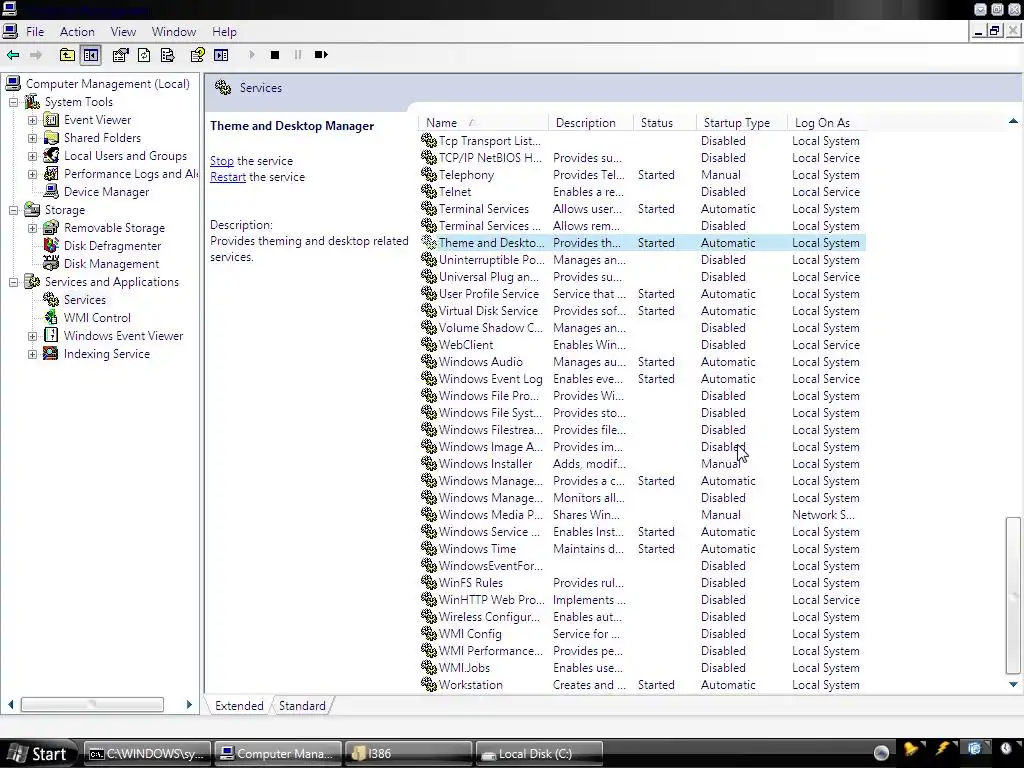Click the Export List toolbar icon
This screenshot has width=1024, height=768.
(167, 56)
